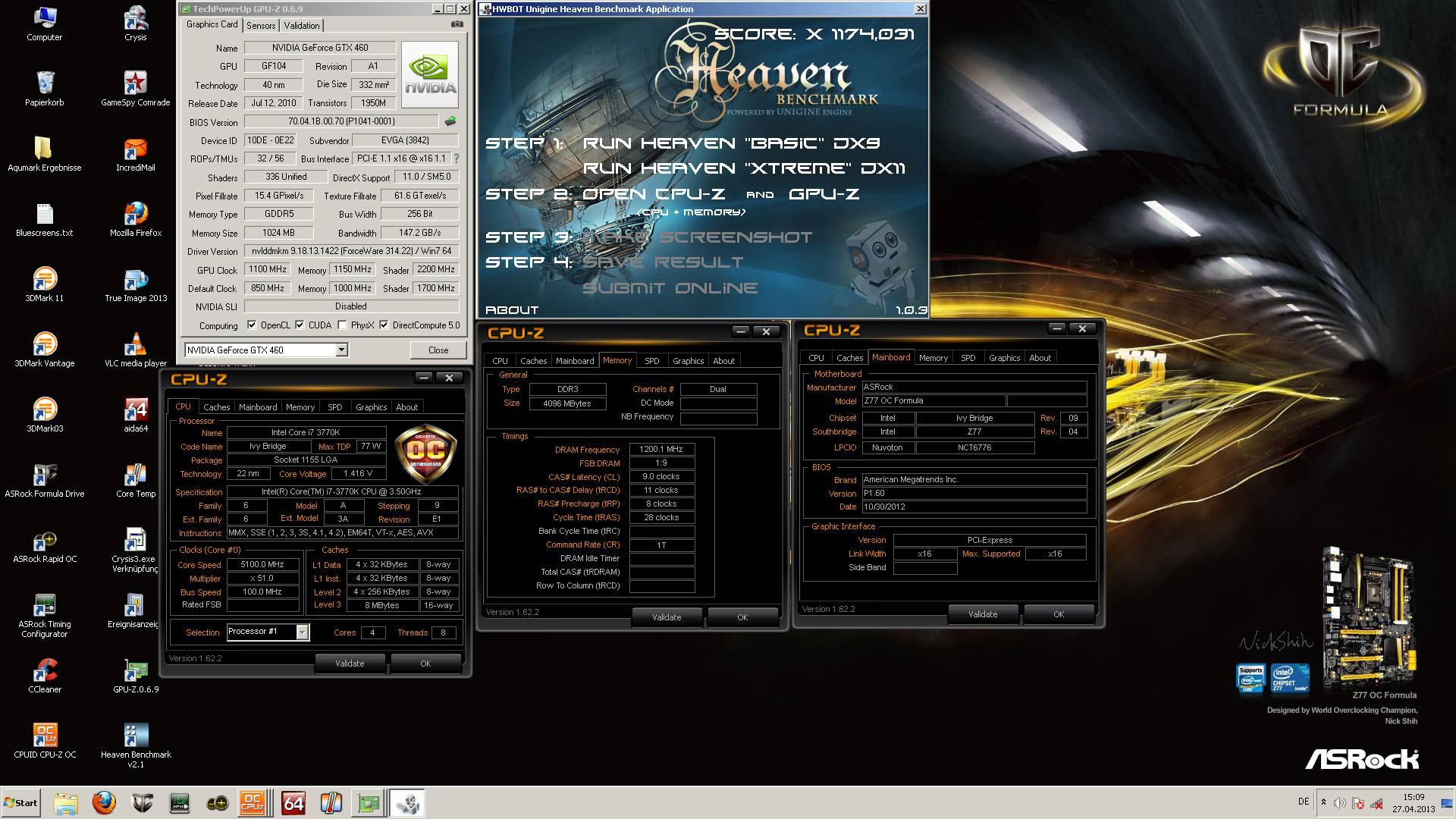Screen dimensions: 1456x819
Task: Open ASRock Formula Drive shortcut
Action: coord(45,480)
